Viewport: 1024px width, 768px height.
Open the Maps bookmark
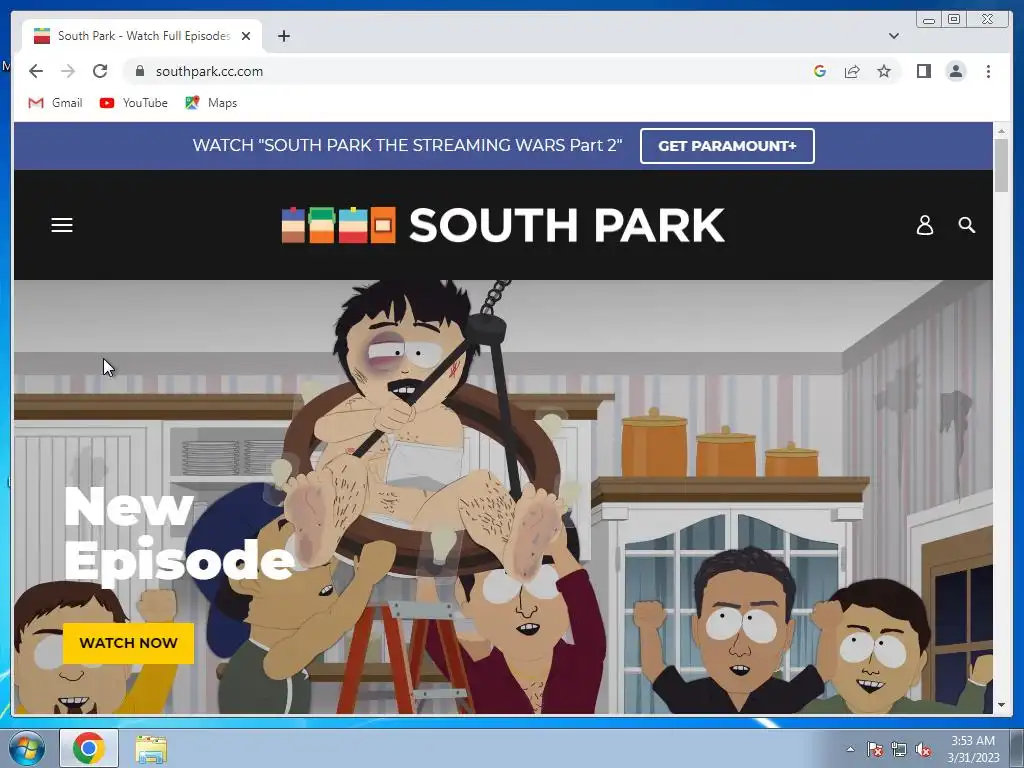210,103
